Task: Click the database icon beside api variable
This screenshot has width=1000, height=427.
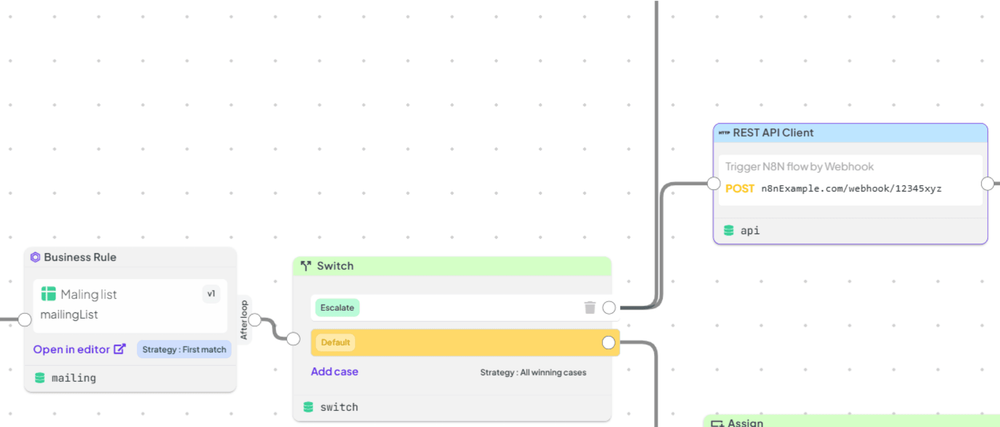Action: (x=729, y=231)
